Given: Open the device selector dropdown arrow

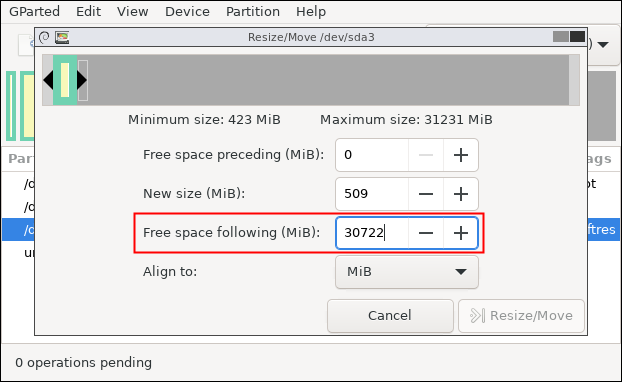Looking at the screenshot, I should [603, 45].
